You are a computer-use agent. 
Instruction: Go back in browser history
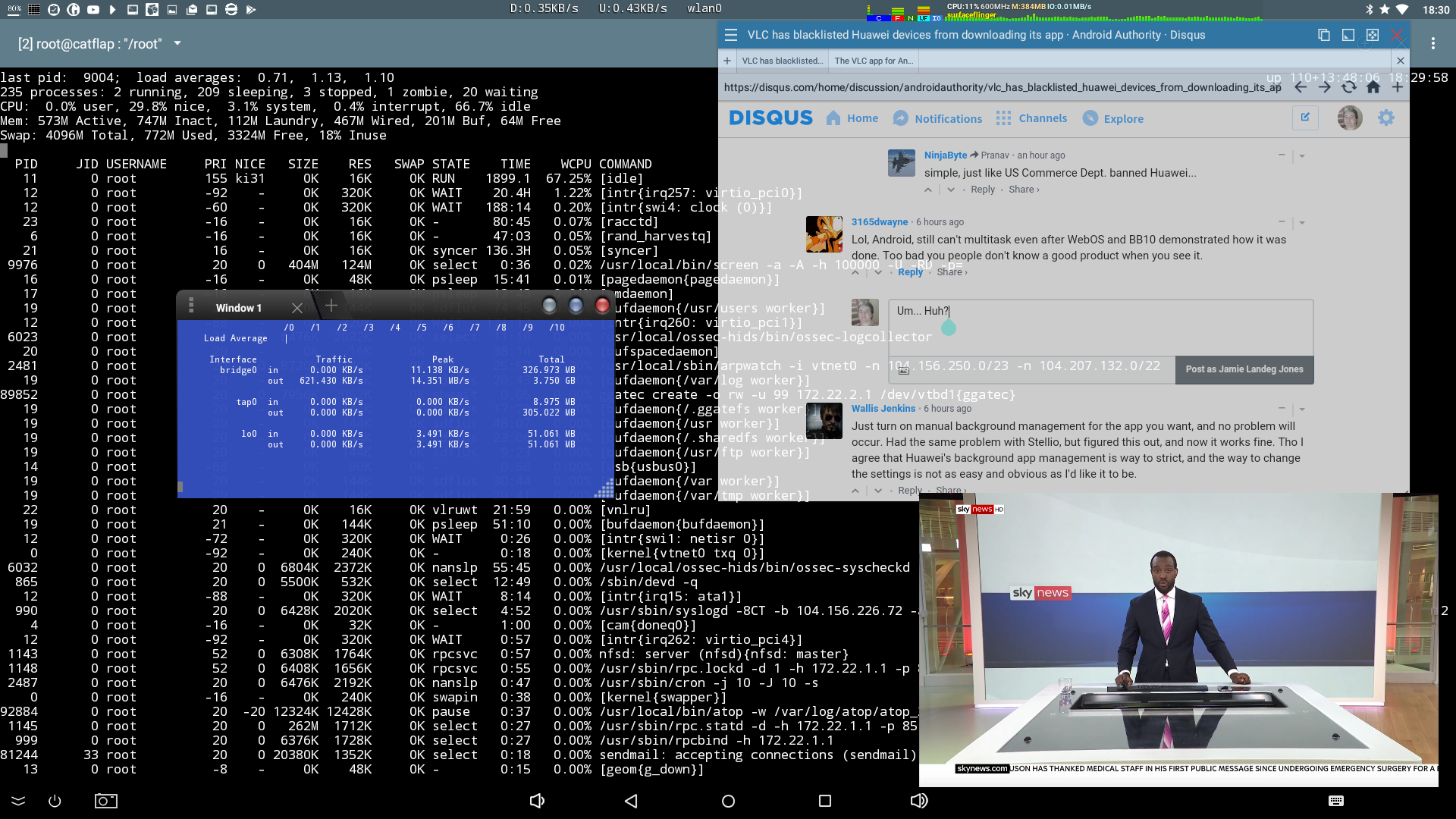tap(1301, 87)
